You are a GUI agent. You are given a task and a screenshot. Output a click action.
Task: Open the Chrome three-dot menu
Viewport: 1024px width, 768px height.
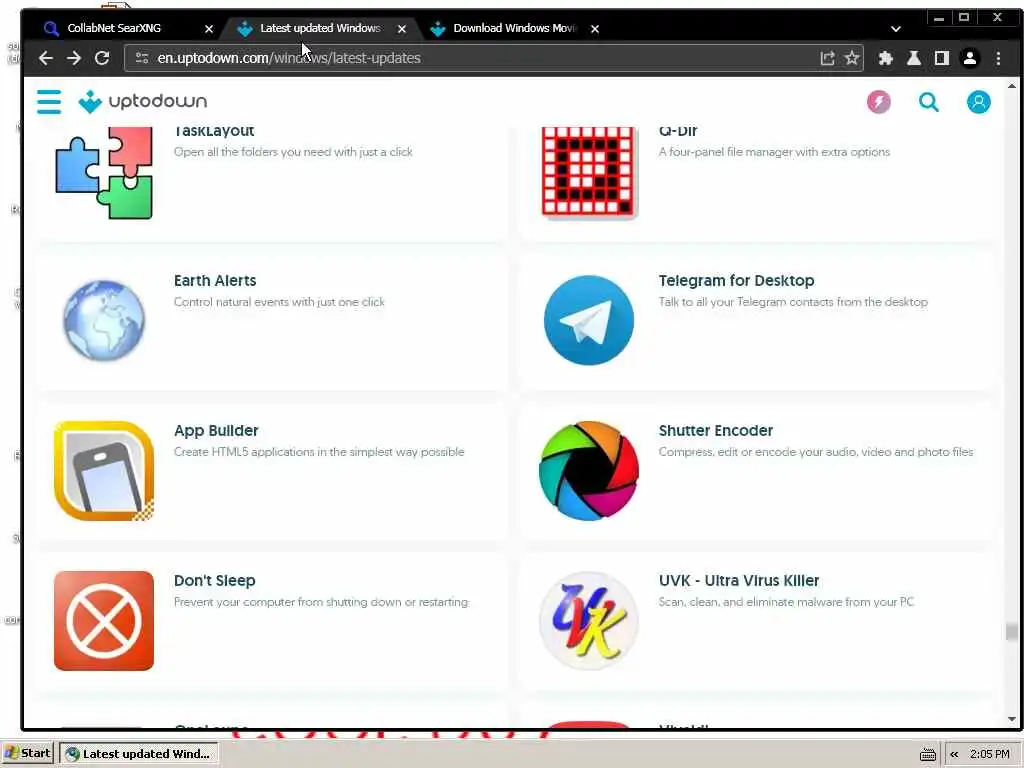click(998, 58)
